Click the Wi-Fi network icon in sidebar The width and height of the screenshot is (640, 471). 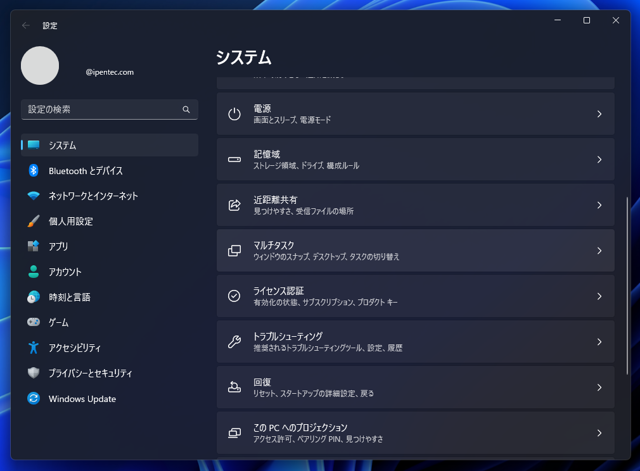tap(33, 196)
